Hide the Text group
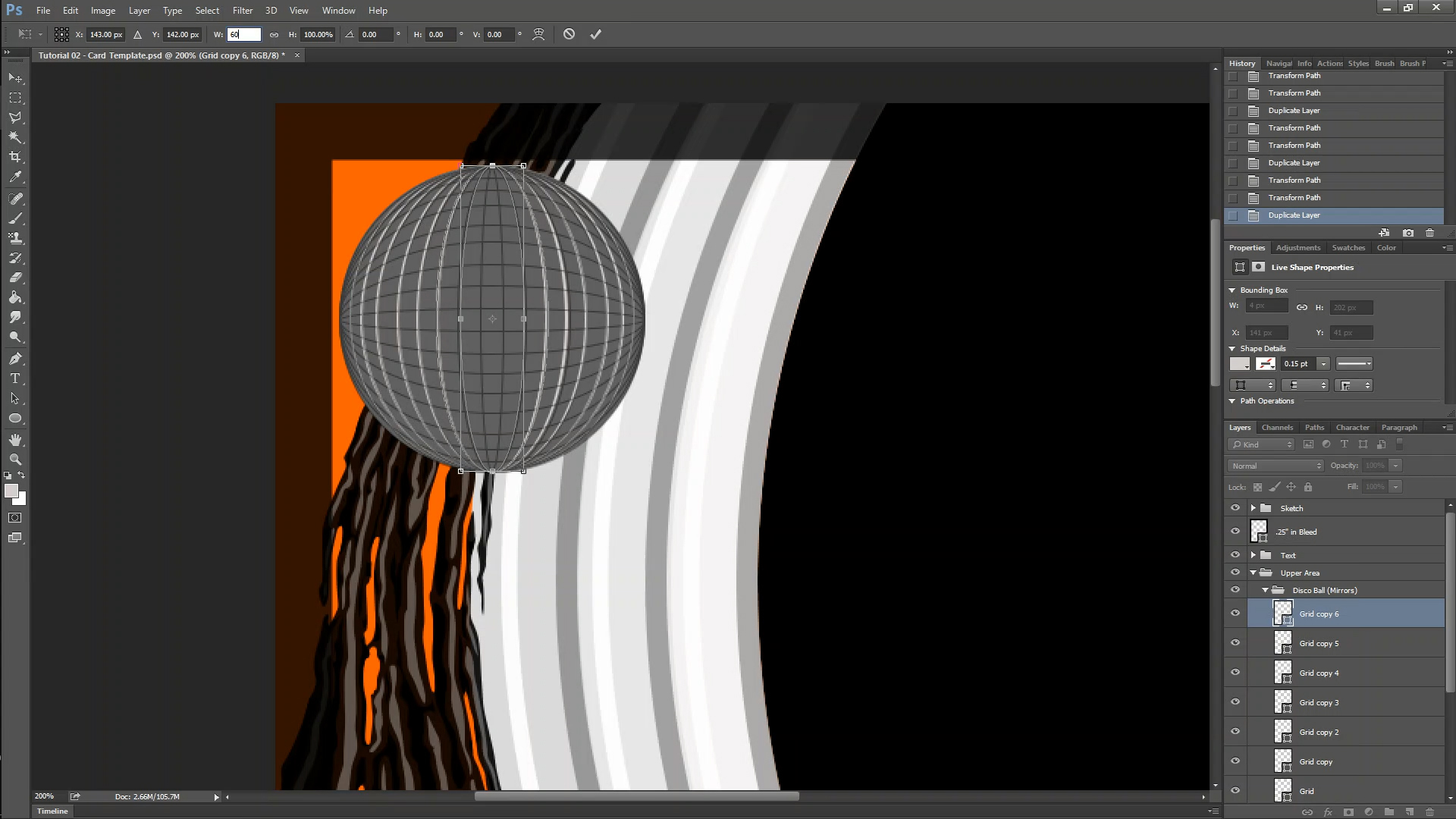Screen dimensions: 1456x819 [1235, 554]
